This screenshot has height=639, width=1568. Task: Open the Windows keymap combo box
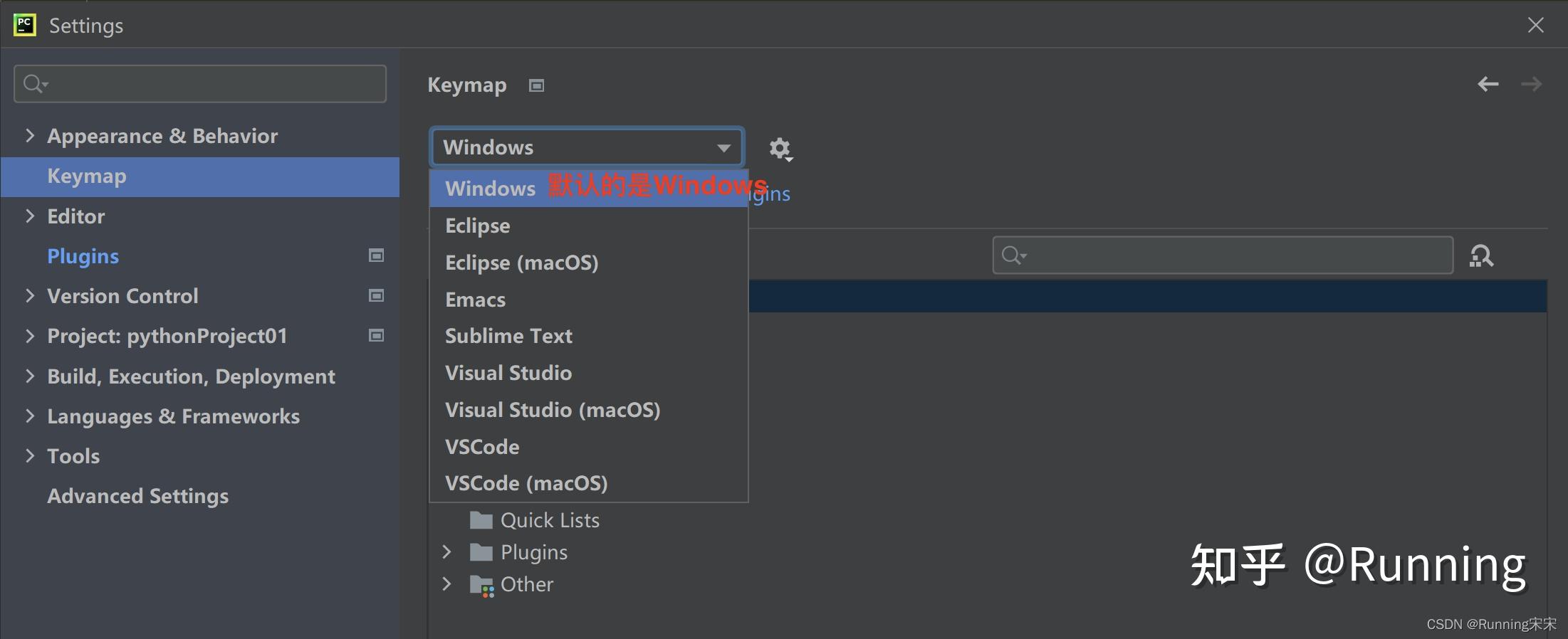coord(587,147)
